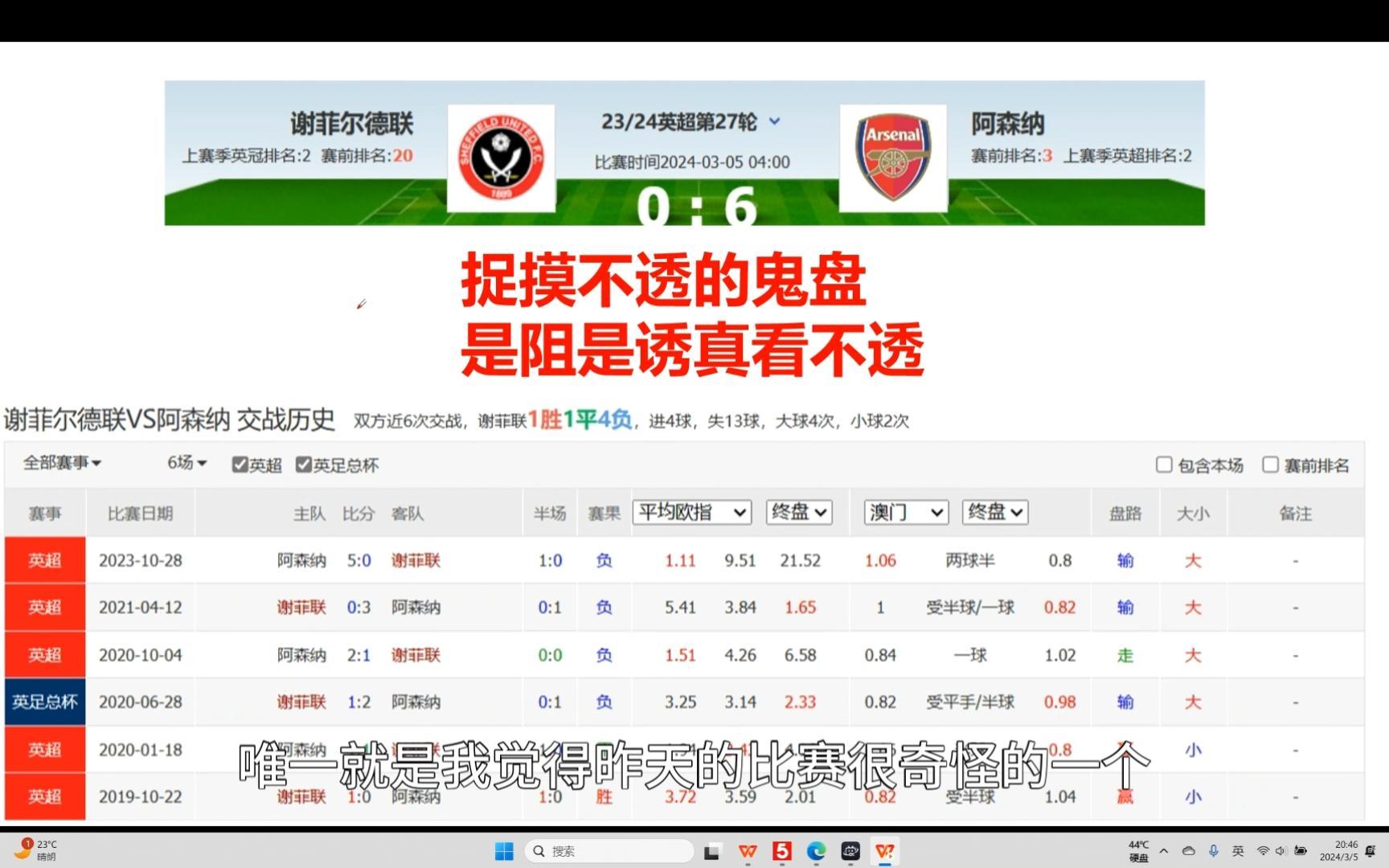Screen dimensions: 1389x868
Task: Click the microphone tray icon
Action: (1214, 851)
